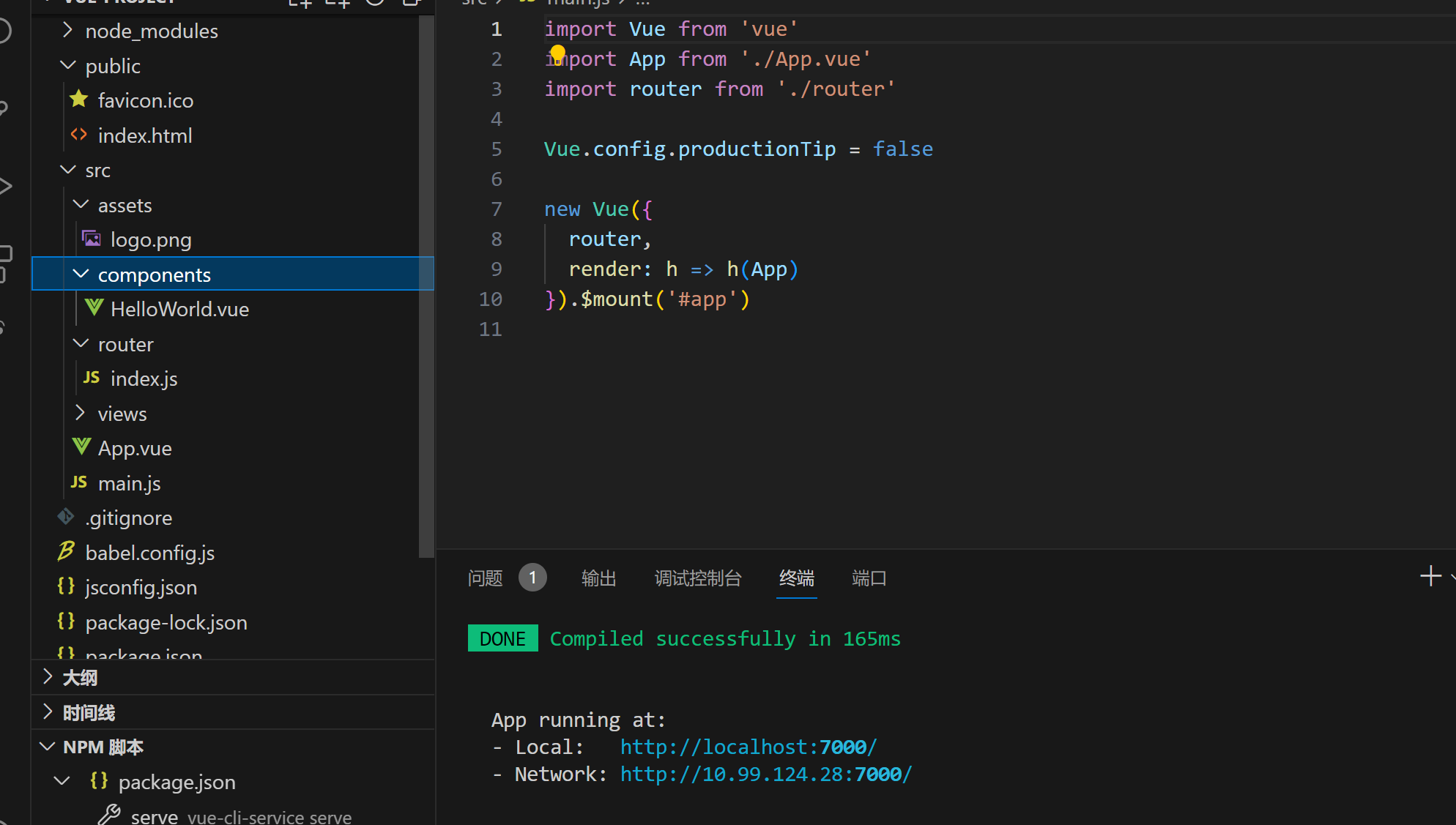The width and height of the screenshot is (1456, 825).
Task: Open main.js in the explorer
Action: pos(129,483)
